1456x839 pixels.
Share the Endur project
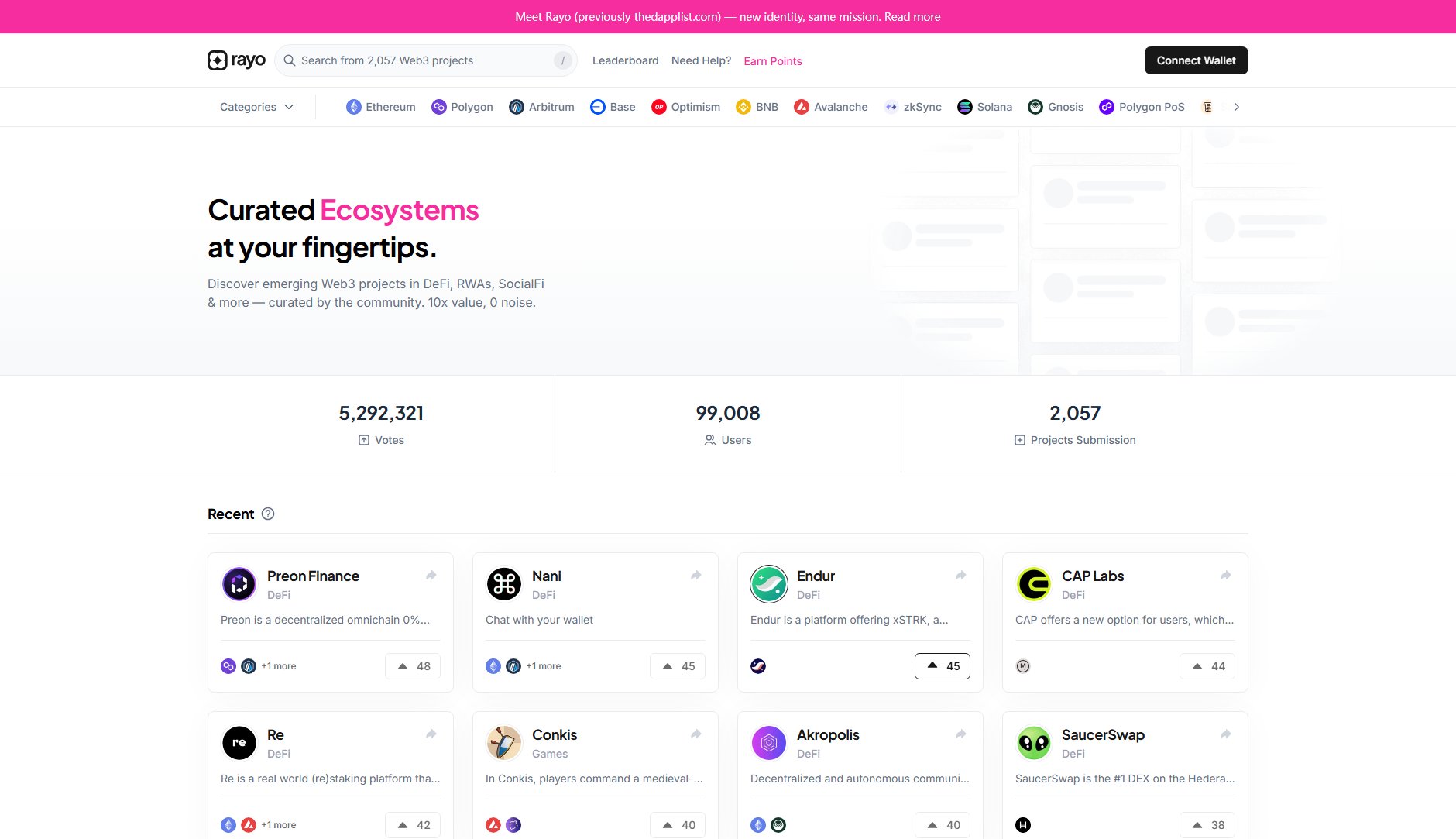coord(961,575)
